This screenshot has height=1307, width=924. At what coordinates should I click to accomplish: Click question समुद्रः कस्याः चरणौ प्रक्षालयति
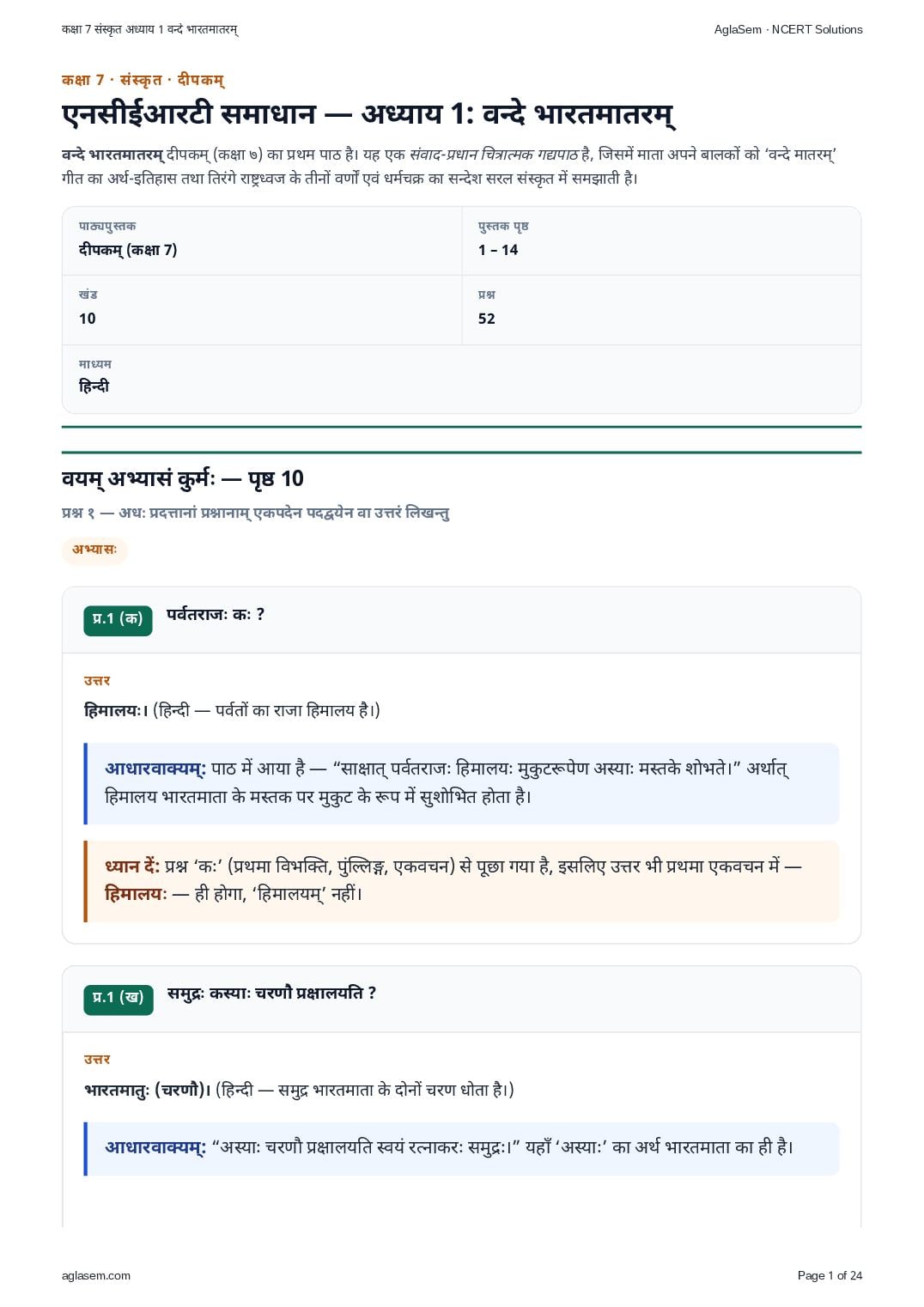(271, 994)
